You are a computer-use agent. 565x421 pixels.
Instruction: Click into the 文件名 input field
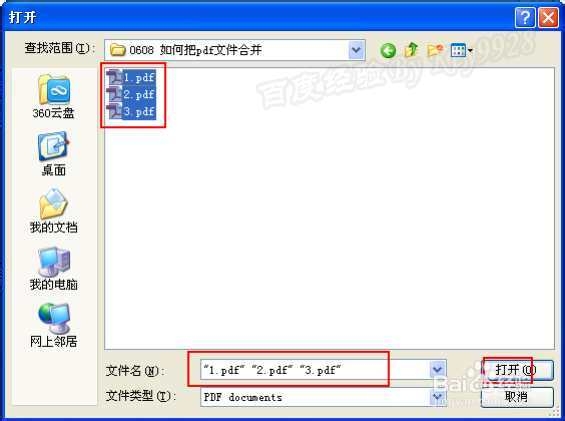coord(315,369)
